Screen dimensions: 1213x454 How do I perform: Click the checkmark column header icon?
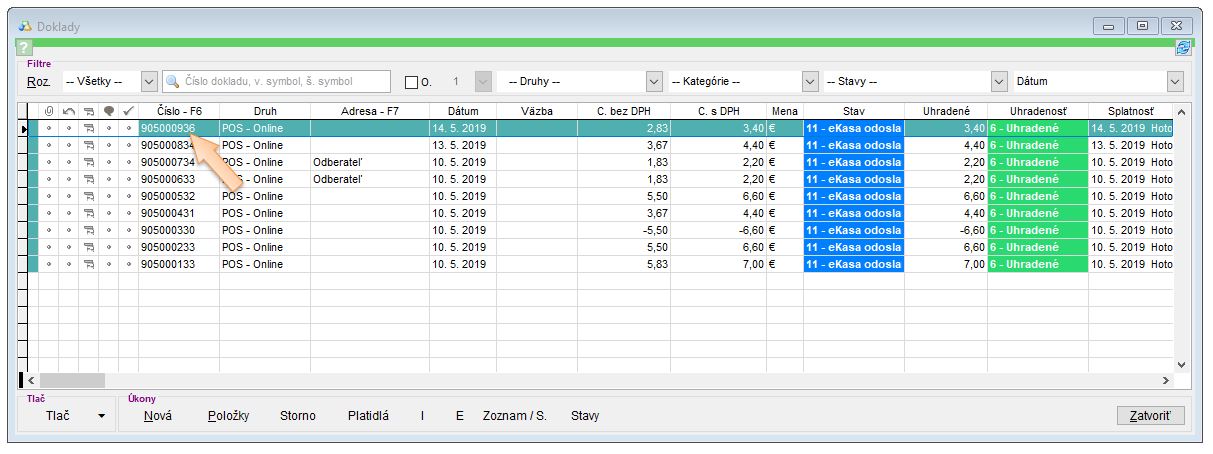click(128, 111)
